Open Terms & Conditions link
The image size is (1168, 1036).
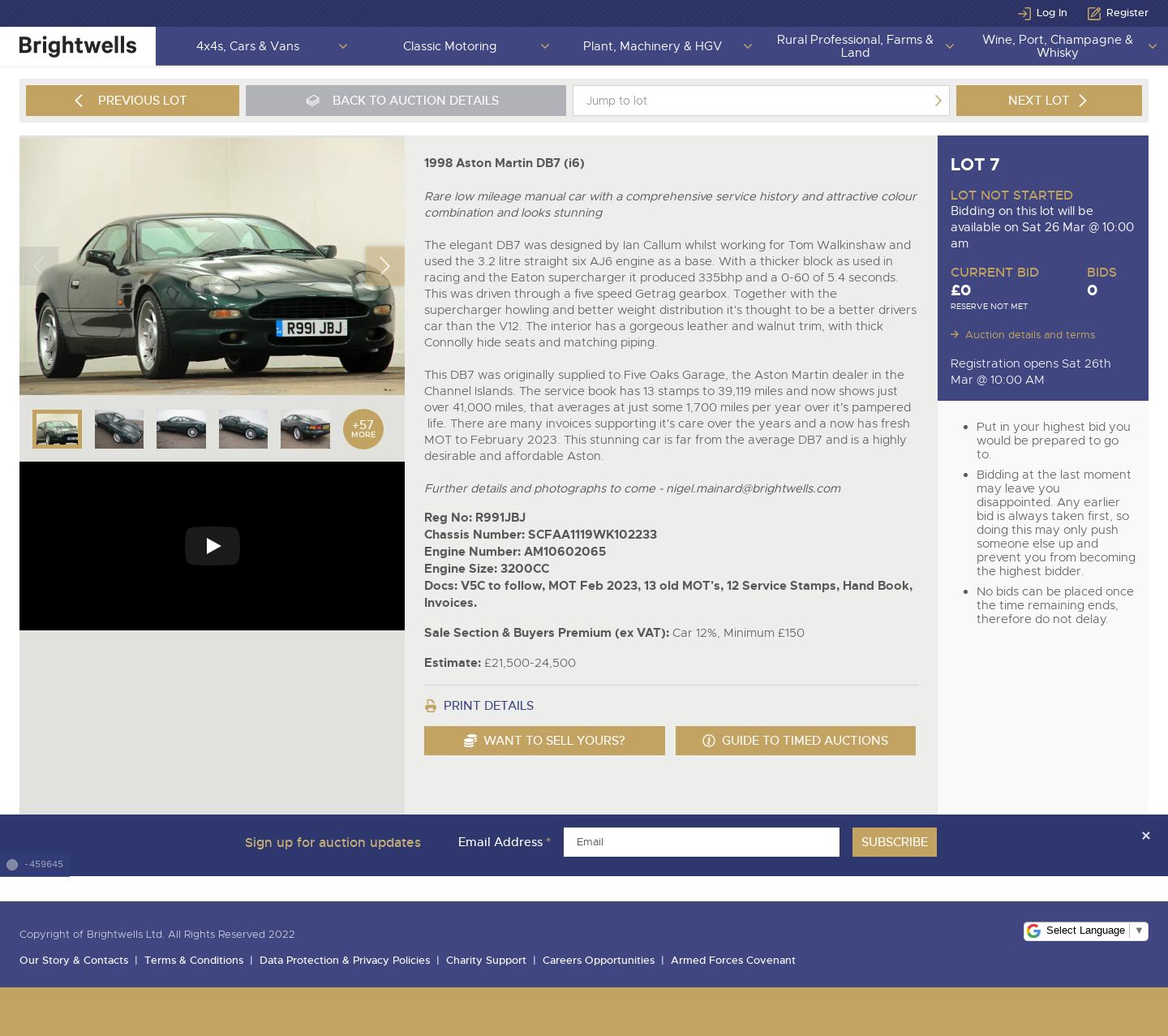(x=194, y=960)
